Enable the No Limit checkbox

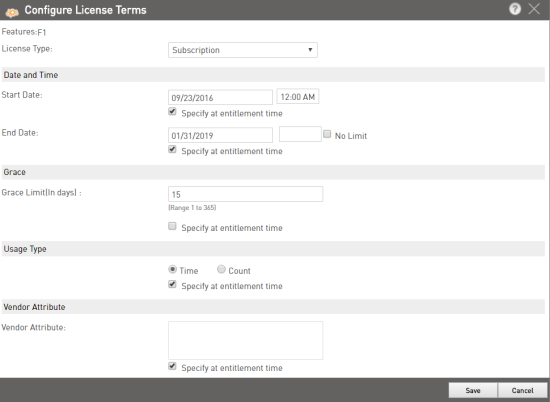click(327, 134)
